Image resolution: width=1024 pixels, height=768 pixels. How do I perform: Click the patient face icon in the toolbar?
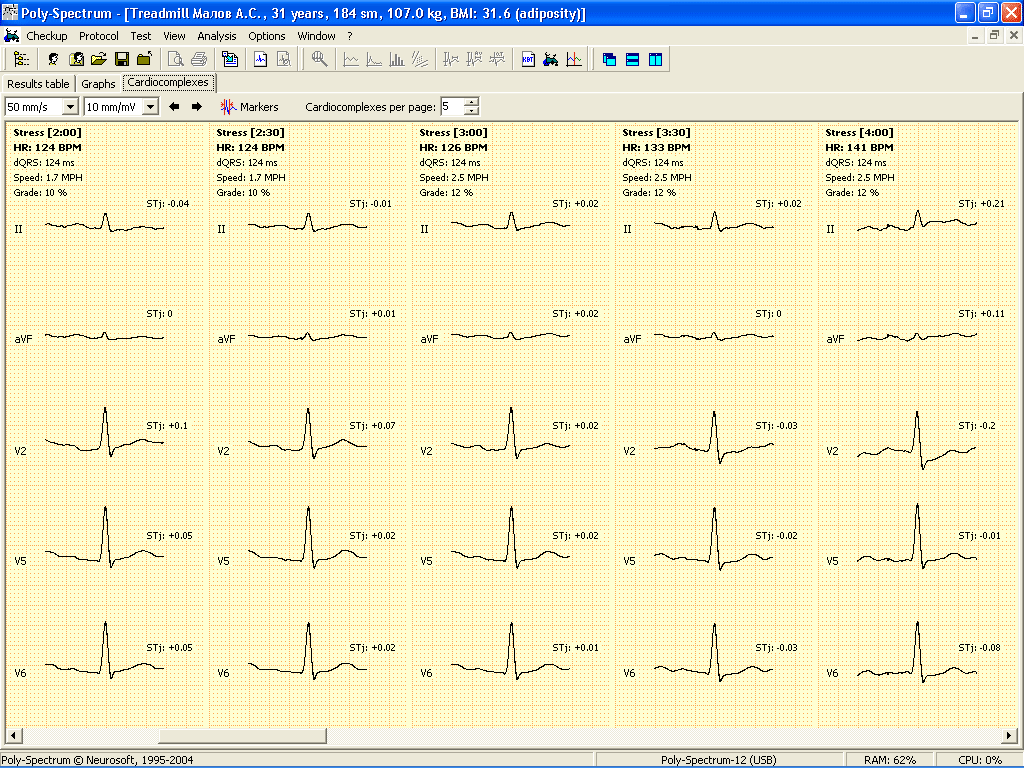pyautogui.click(x=53, y=59)
